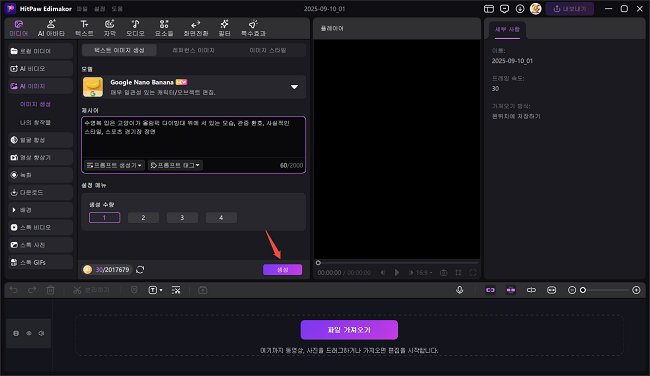
Task: Open the 자막 subtitles tab
Action: click(x=110, y=28)
